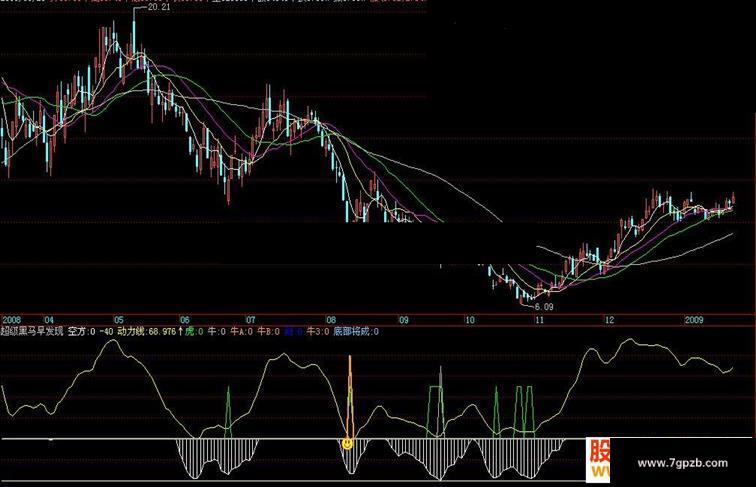Viewport: 756px width, 487px height.
Task: Click the 牛3:0 indicator value
Action: pyautogui.click(x=318, y=332)
